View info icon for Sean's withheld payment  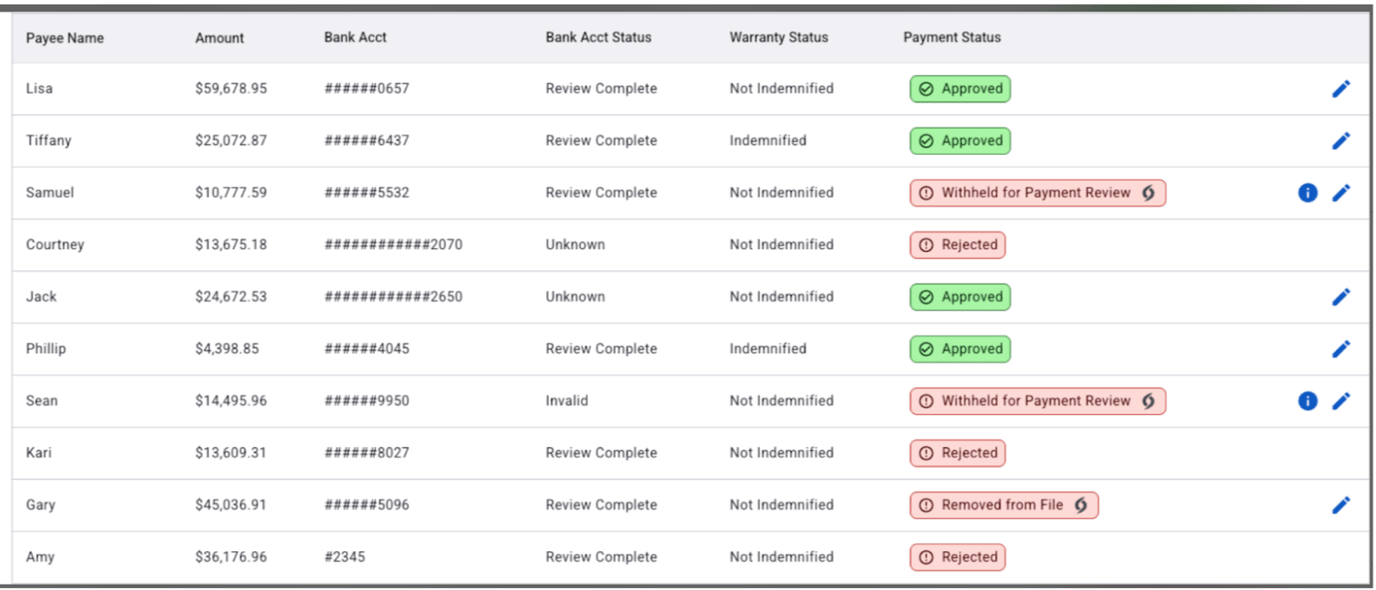(x=1307, y=400)
